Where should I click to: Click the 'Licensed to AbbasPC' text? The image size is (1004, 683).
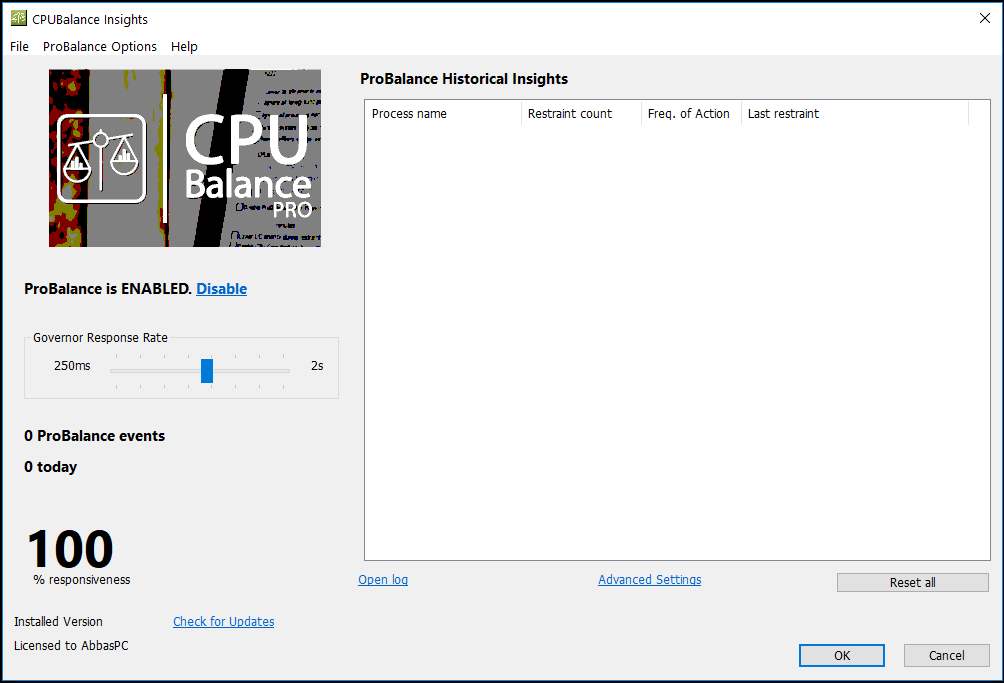pyautogui.click(x=71, y=645)
